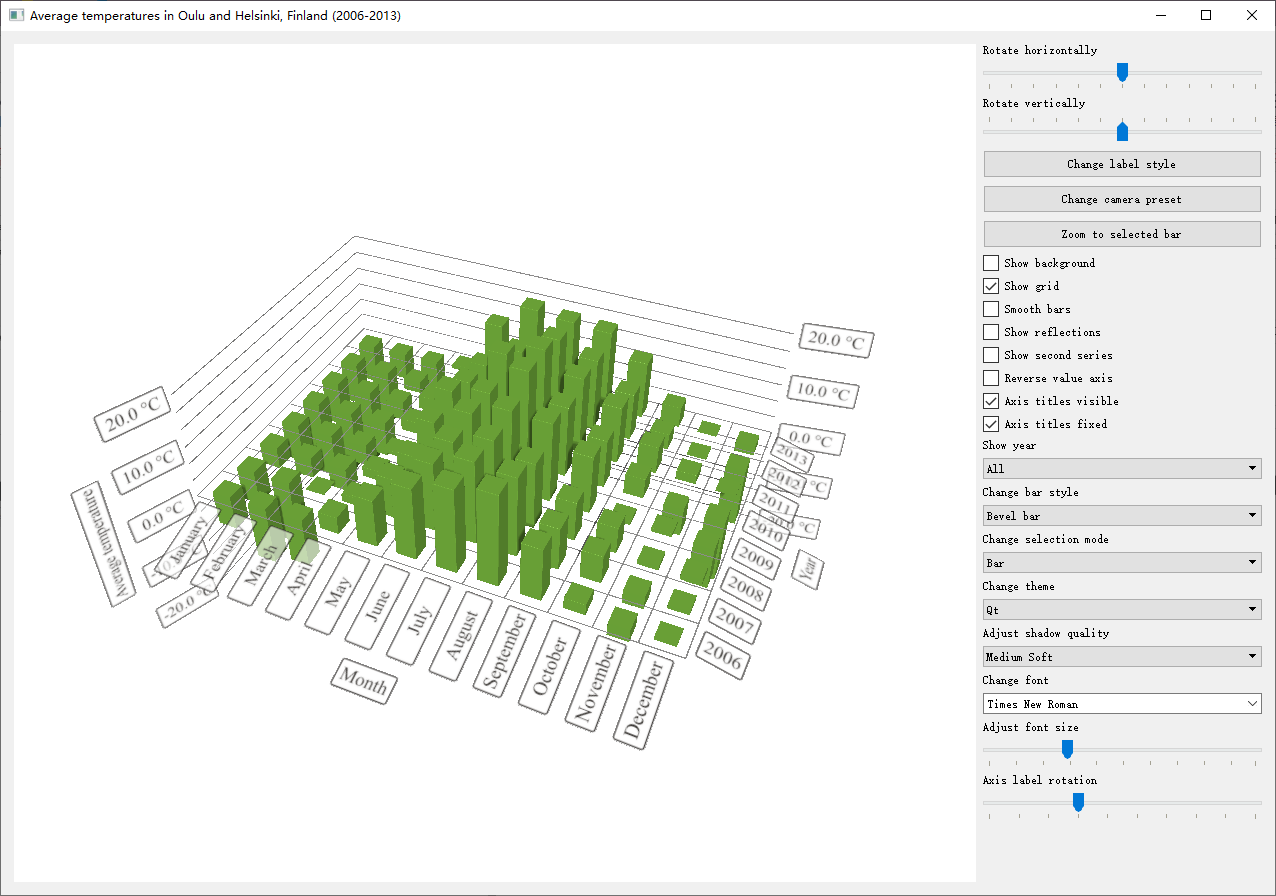Click the Change camera preset button

(1121, 199)
